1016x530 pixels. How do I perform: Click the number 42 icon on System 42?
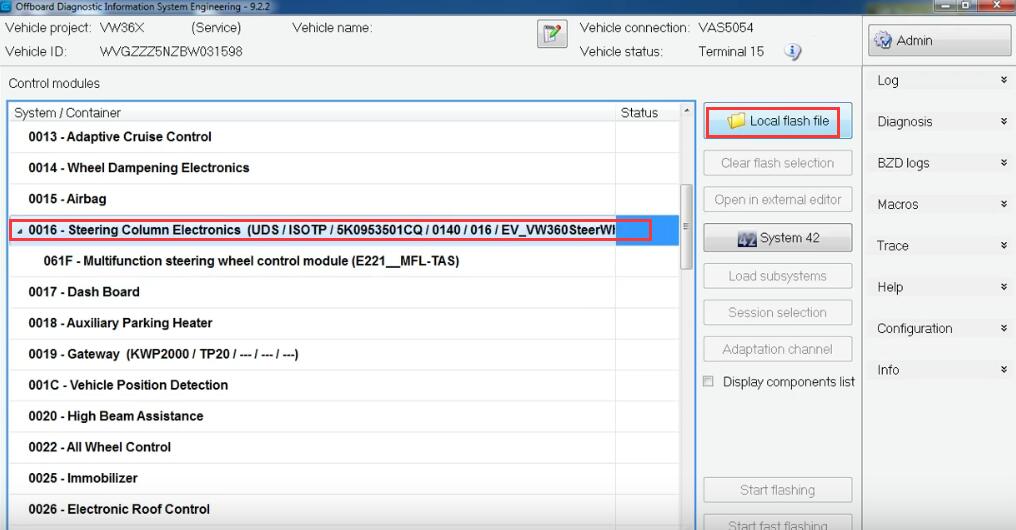[x=746, y=238]
